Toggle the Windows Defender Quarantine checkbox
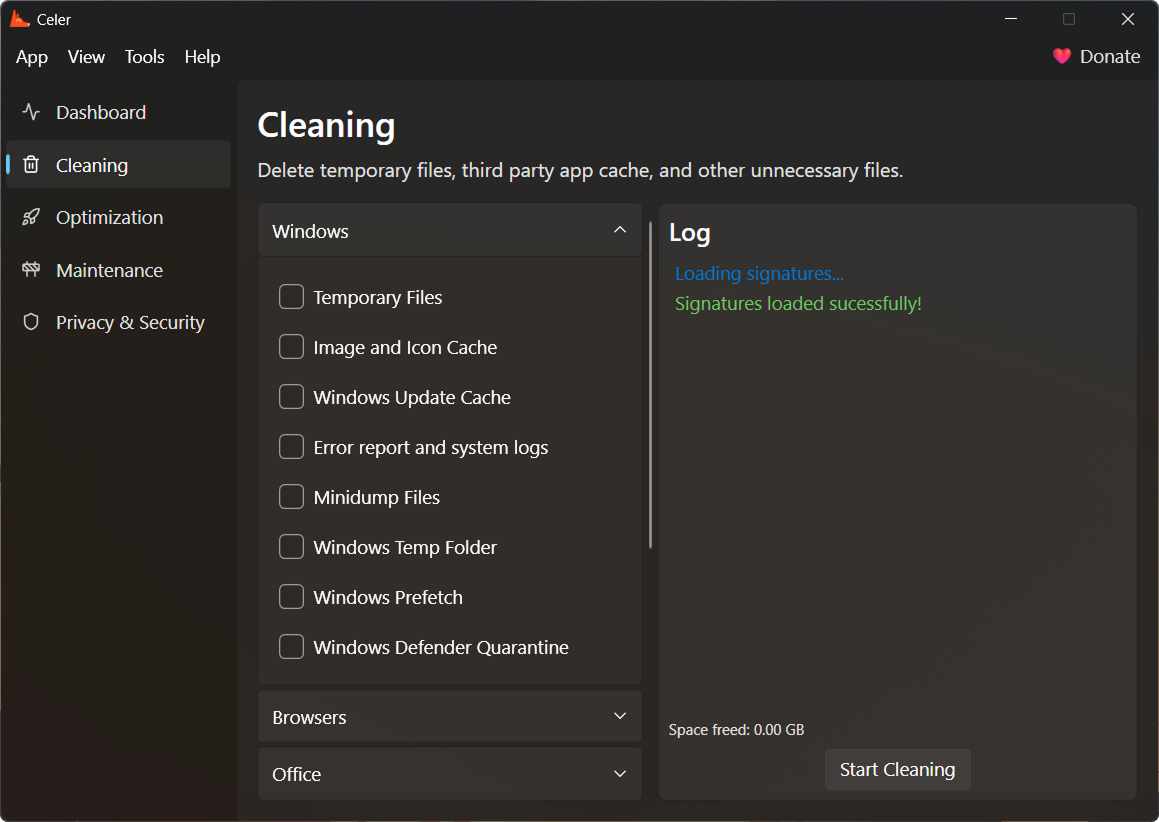The width and height of the screenshot is (1159, 822). (291, 647)
